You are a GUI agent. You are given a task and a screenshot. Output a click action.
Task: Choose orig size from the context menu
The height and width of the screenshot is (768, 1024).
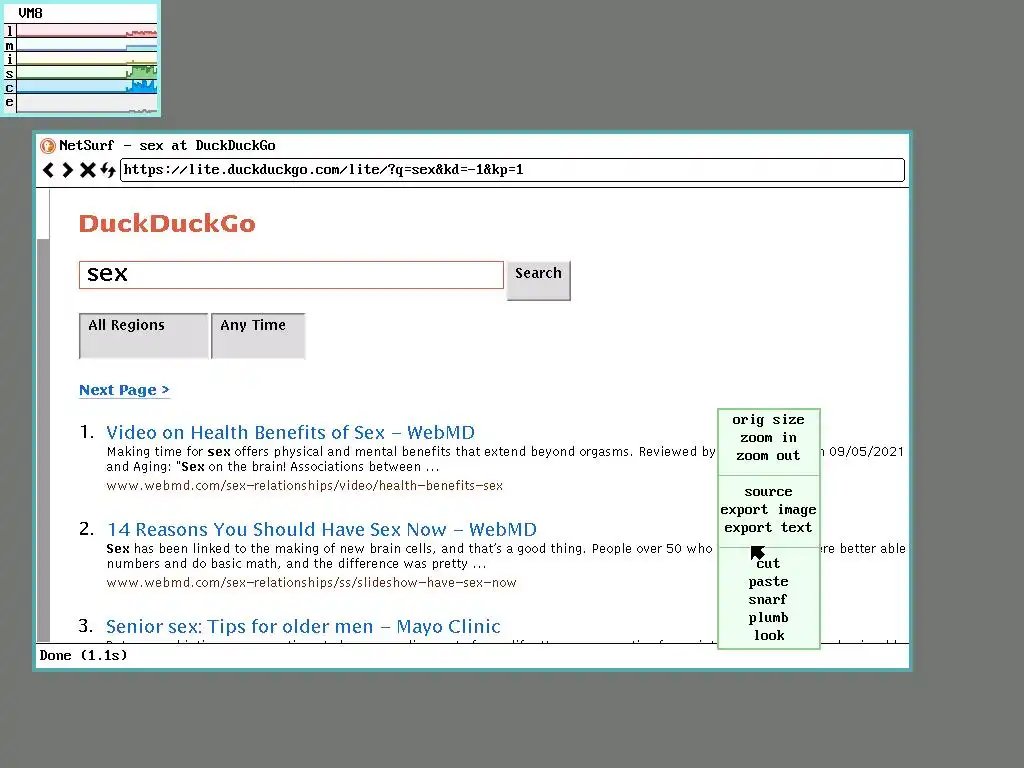point(768,420)
